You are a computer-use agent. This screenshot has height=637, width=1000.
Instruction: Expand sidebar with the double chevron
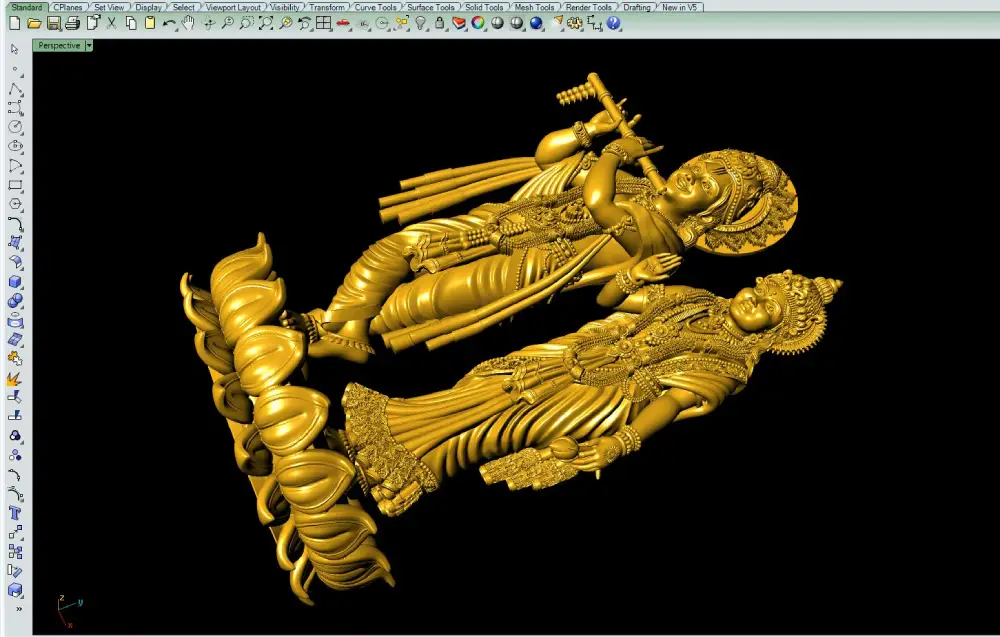coord(18,609)
